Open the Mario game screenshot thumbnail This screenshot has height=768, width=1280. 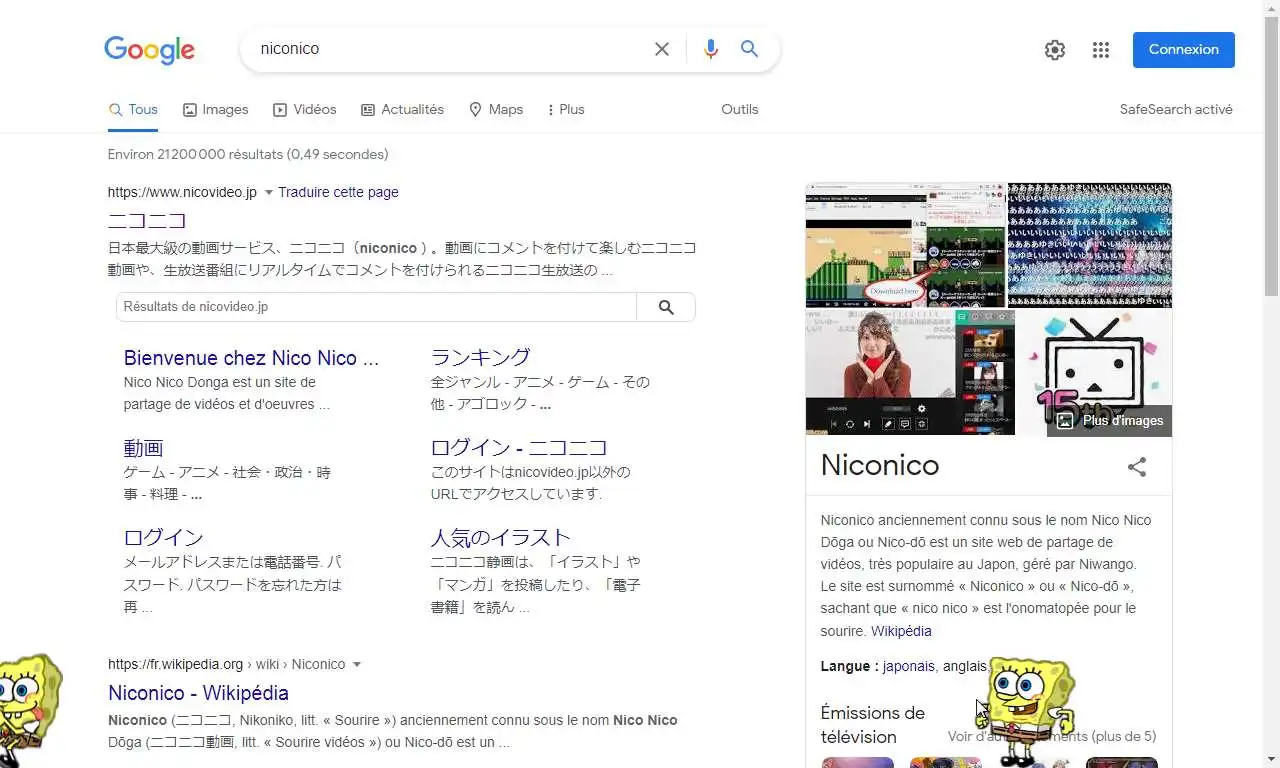coord(905,245)
